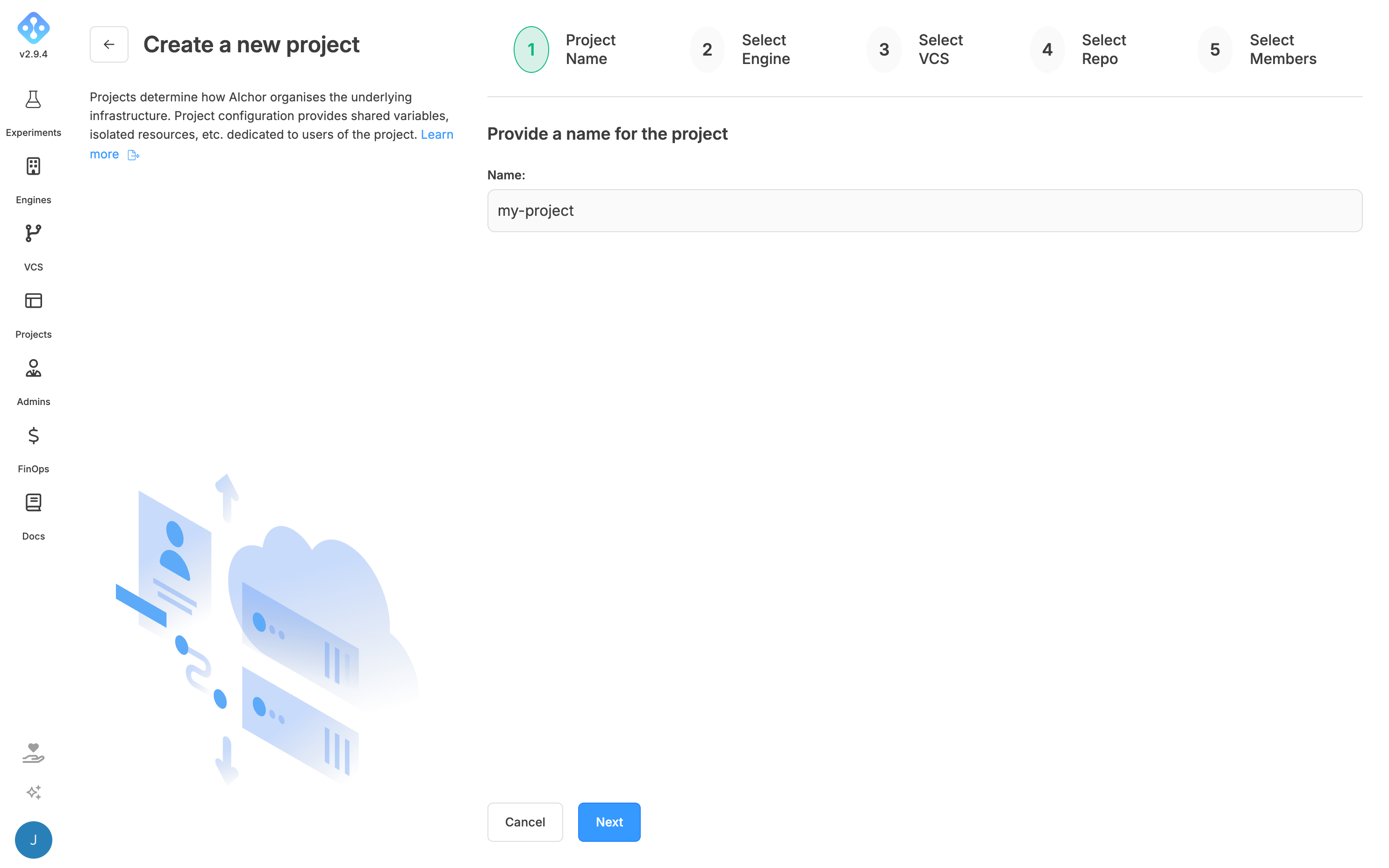Select step 2 Select Engine
The width and height of the screenshot is (1389, 868).
[x=740, y=50]
